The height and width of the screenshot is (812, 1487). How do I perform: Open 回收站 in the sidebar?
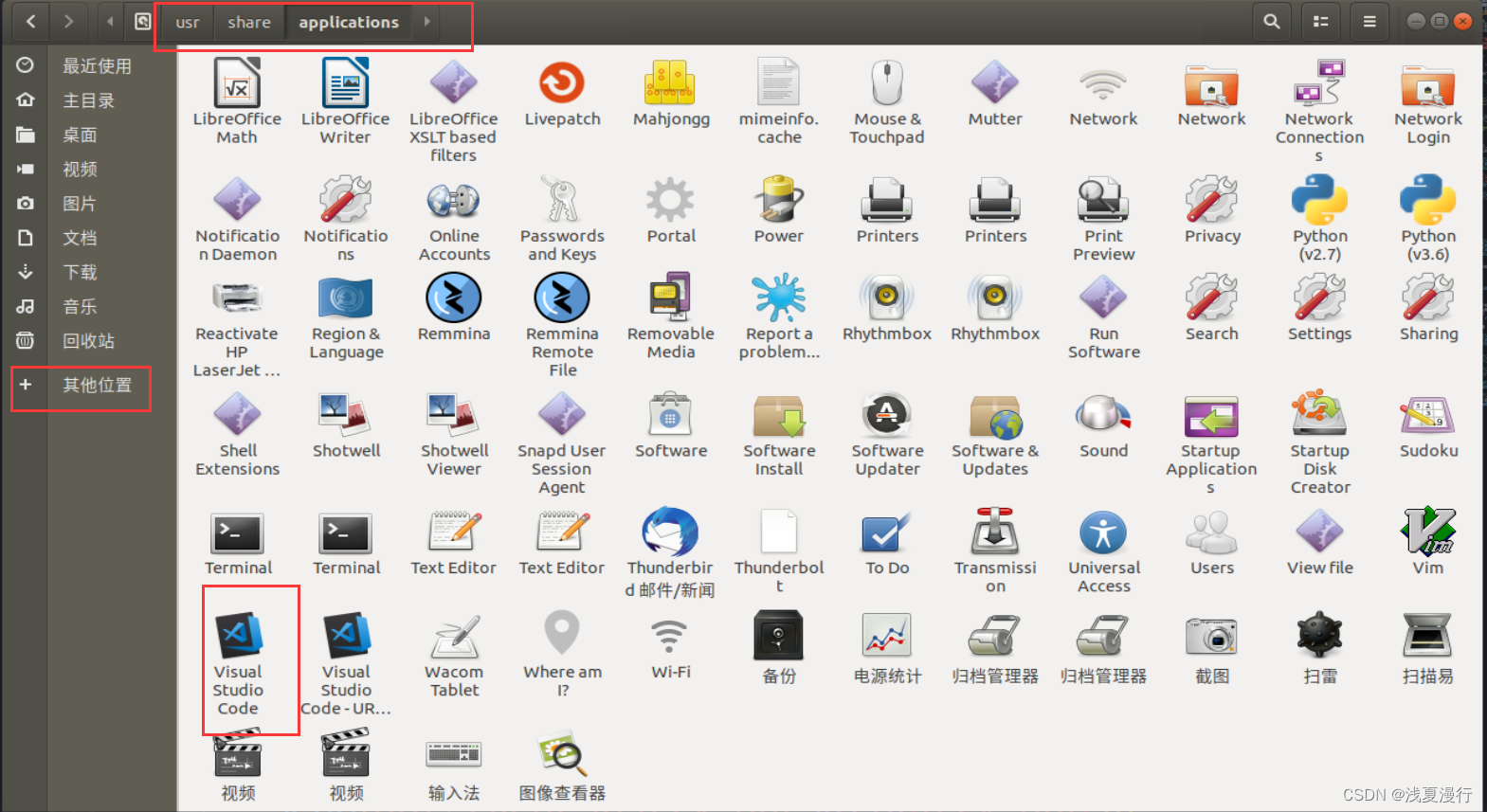click(x=89, y=341)
